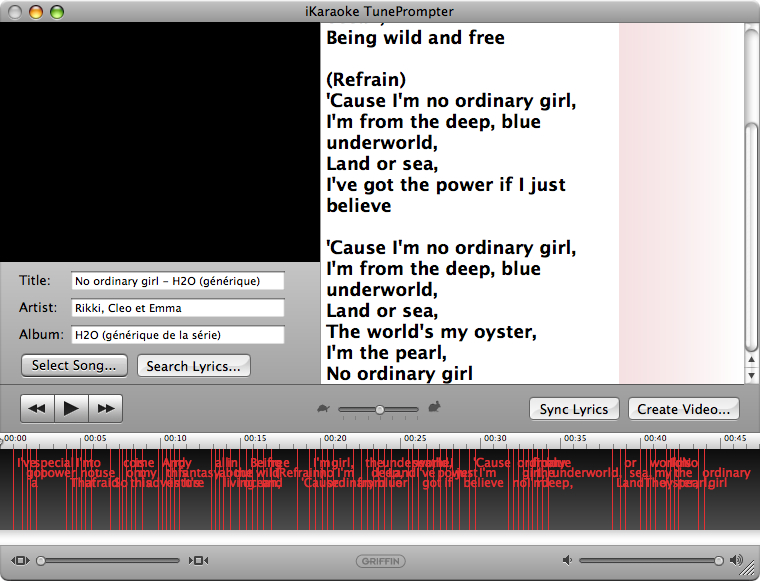
Task: Start playback with the play button
Action: point(71,408)
